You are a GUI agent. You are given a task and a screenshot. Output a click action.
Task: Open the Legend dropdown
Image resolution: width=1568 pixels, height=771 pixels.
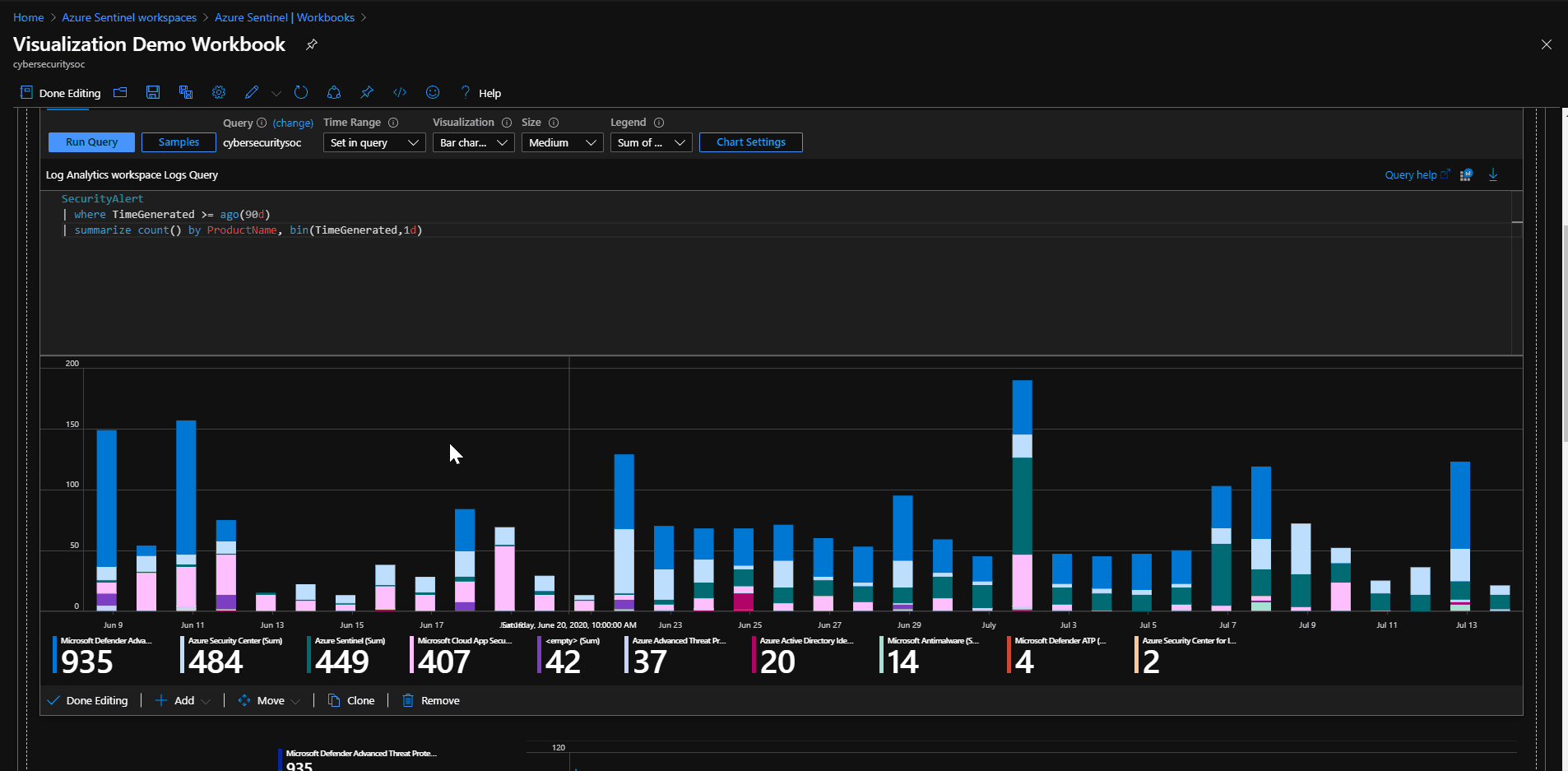pos(651,142)
